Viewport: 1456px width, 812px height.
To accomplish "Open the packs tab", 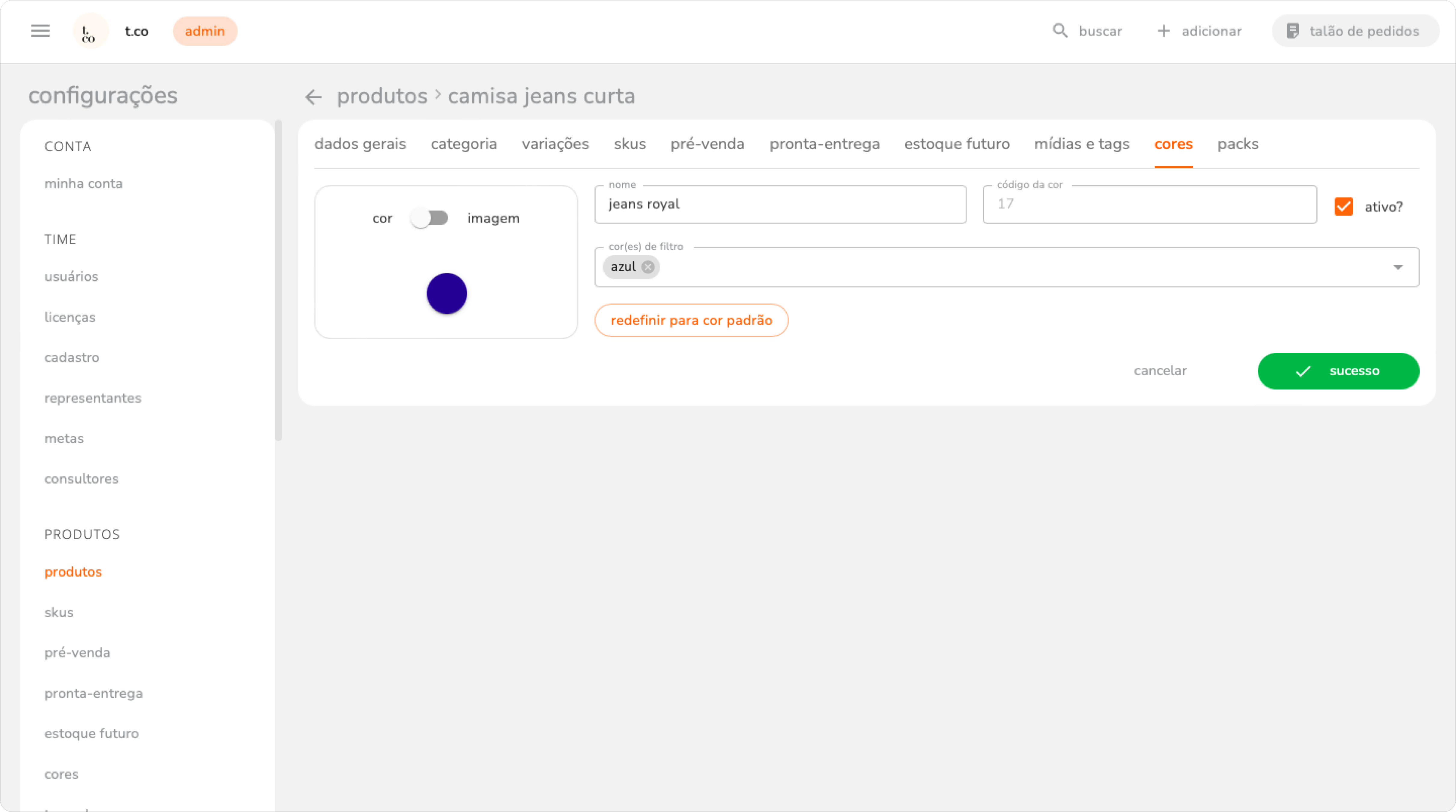I will point(1237,144).
